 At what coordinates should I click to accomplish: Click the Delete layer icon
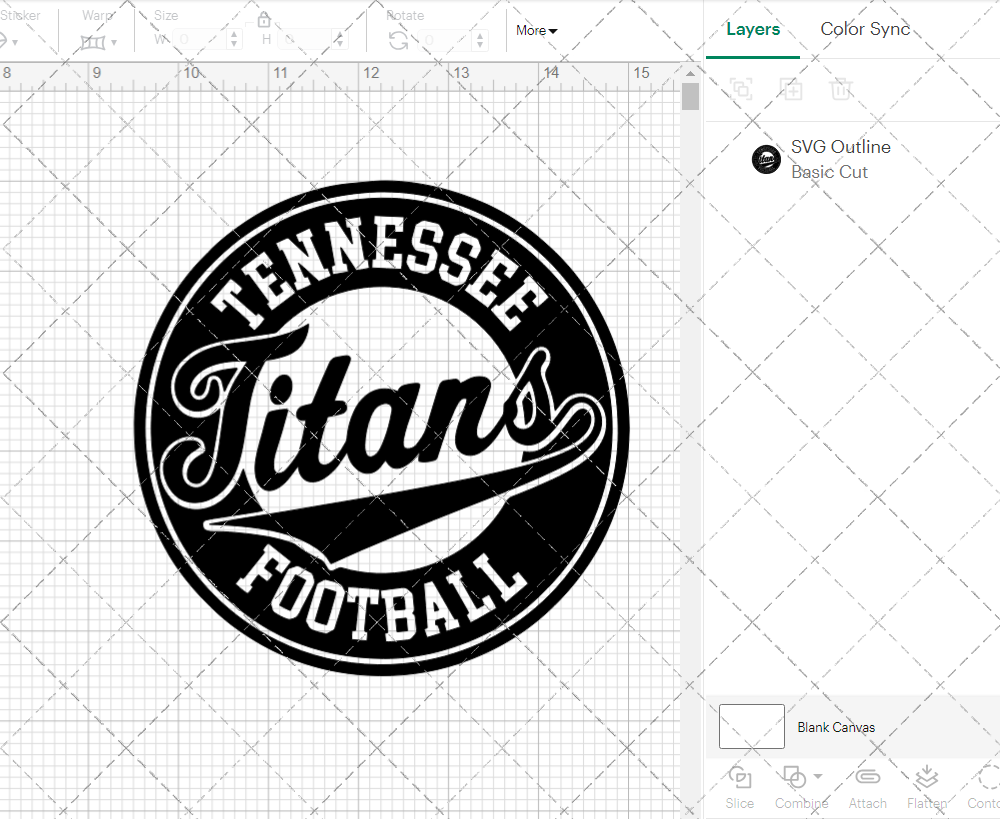point(841,89)
